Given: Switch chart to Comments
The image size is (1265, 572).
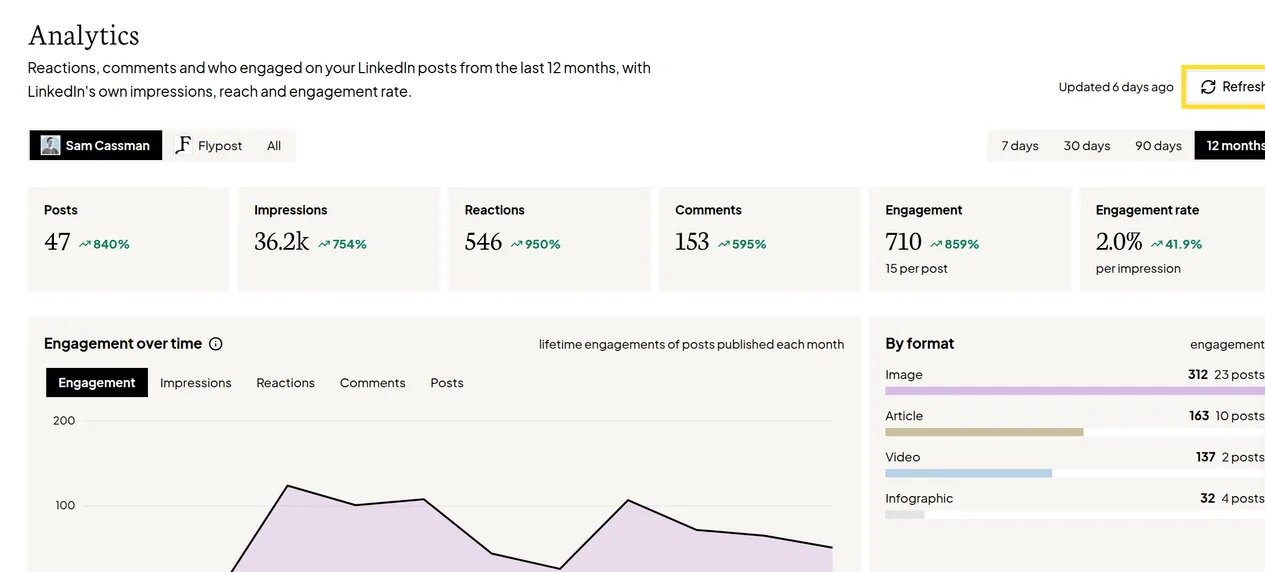Looking at the screenshot, I should click(372, 383).
